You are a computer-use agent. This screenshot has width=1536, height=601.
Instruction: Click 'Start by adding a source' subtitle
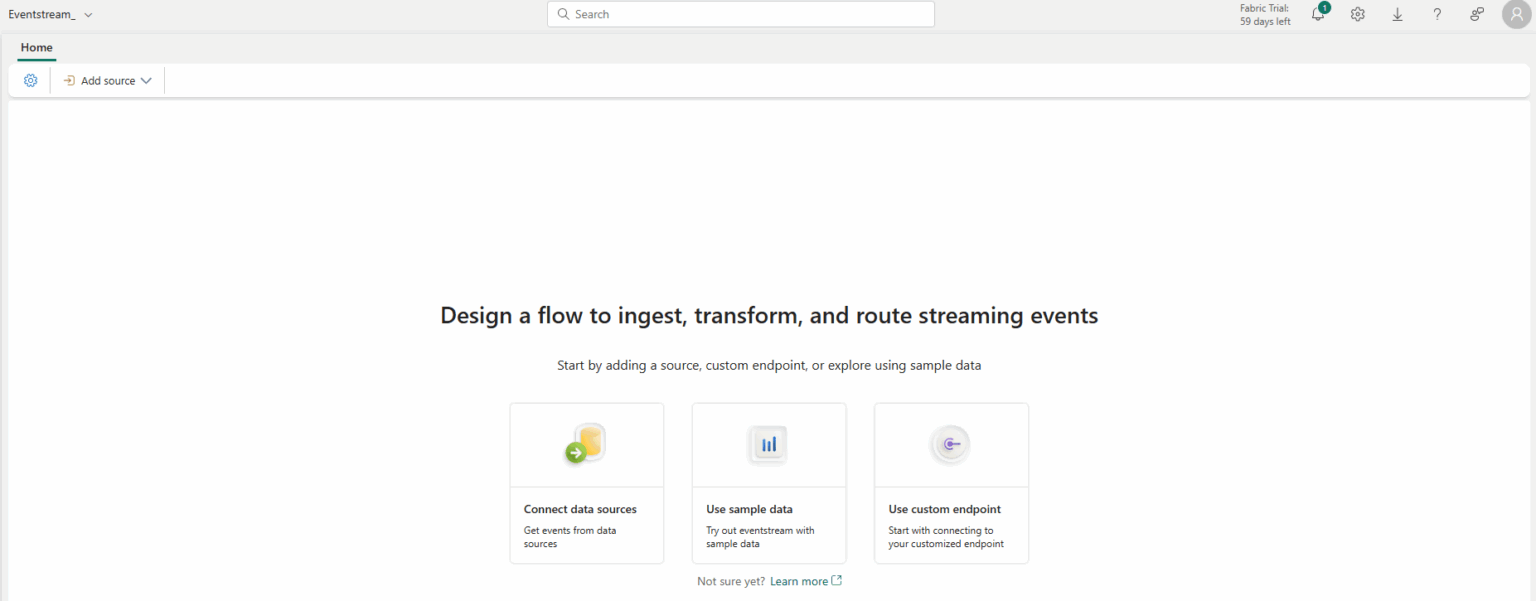pyautogui.click(x=769, y=366)
